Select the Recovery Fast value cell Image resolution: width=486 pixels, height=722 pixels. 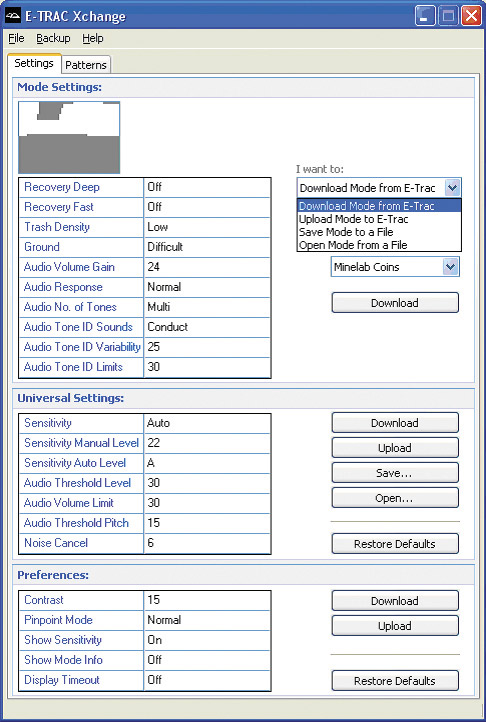point(207,207)
